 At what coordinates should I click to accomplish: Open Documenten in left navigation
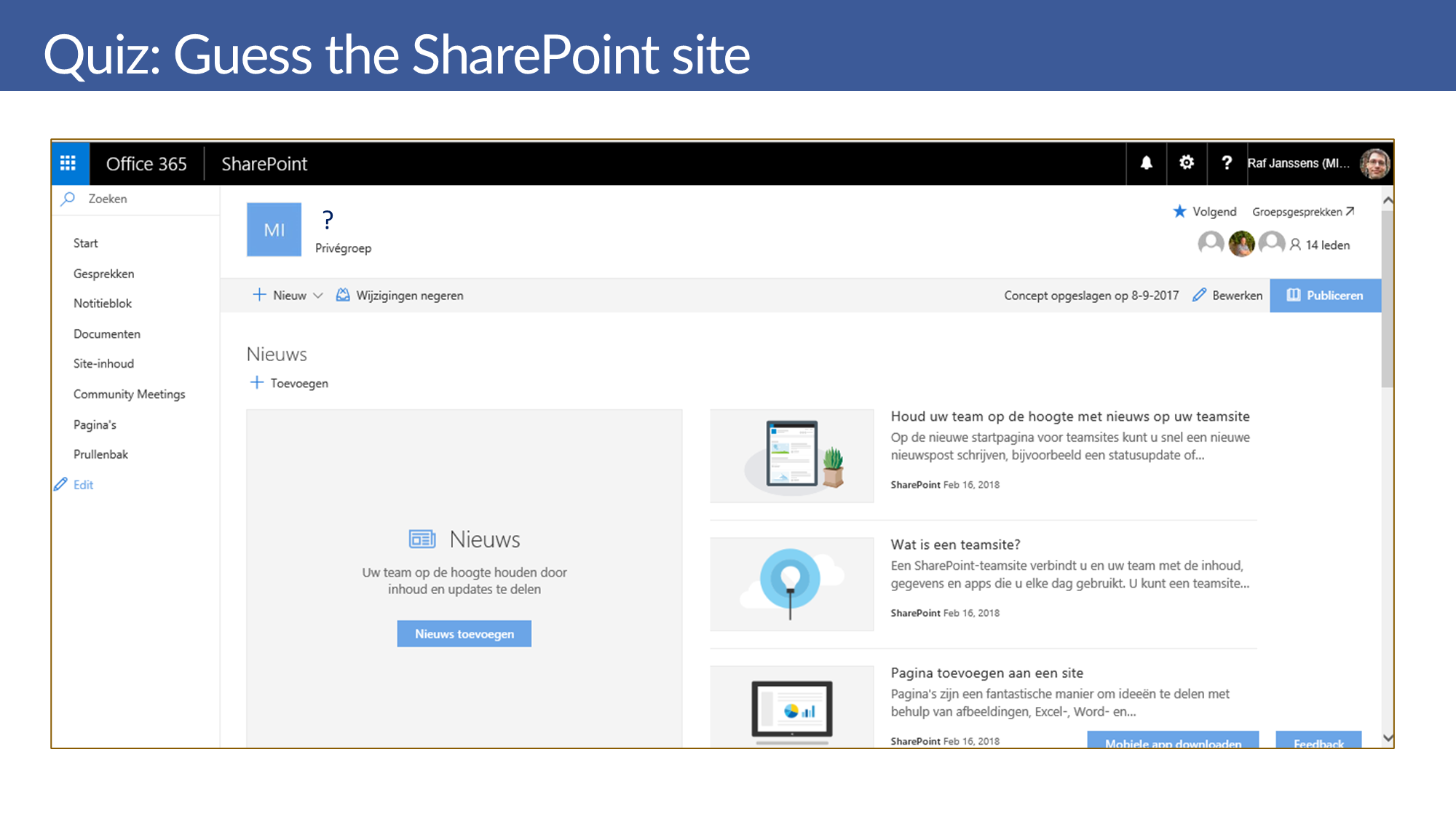(x=107, y=334)
